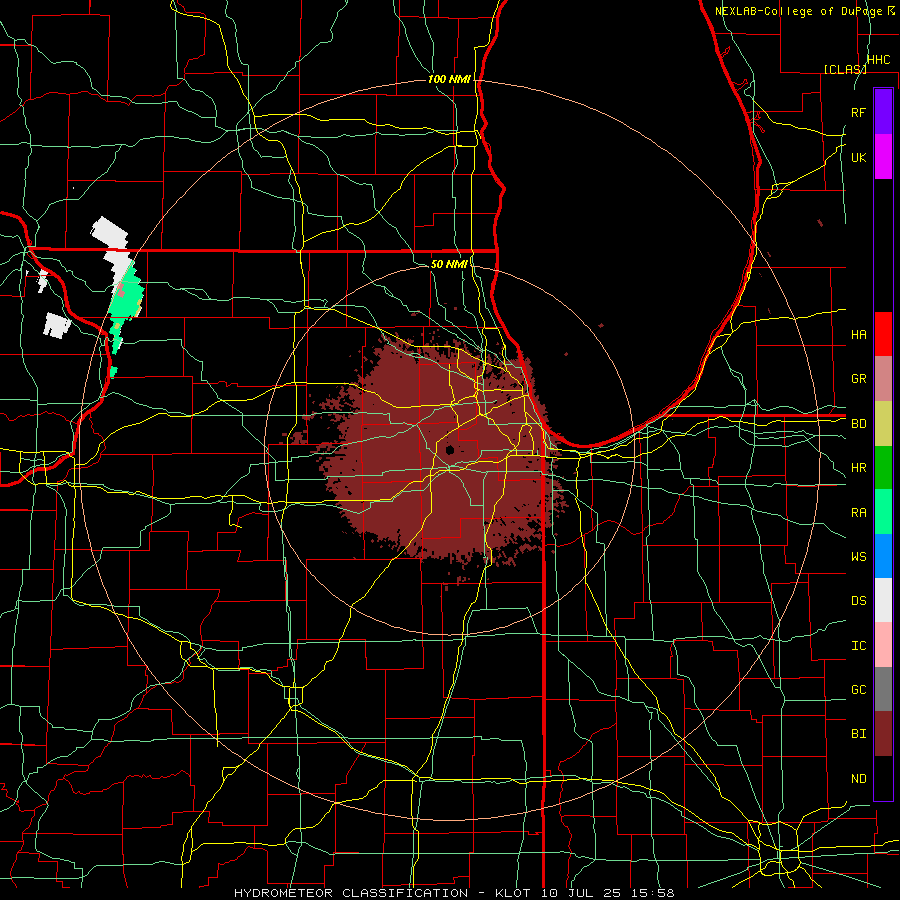Click the gray GC legend color swatch

(x=883, y=689)
